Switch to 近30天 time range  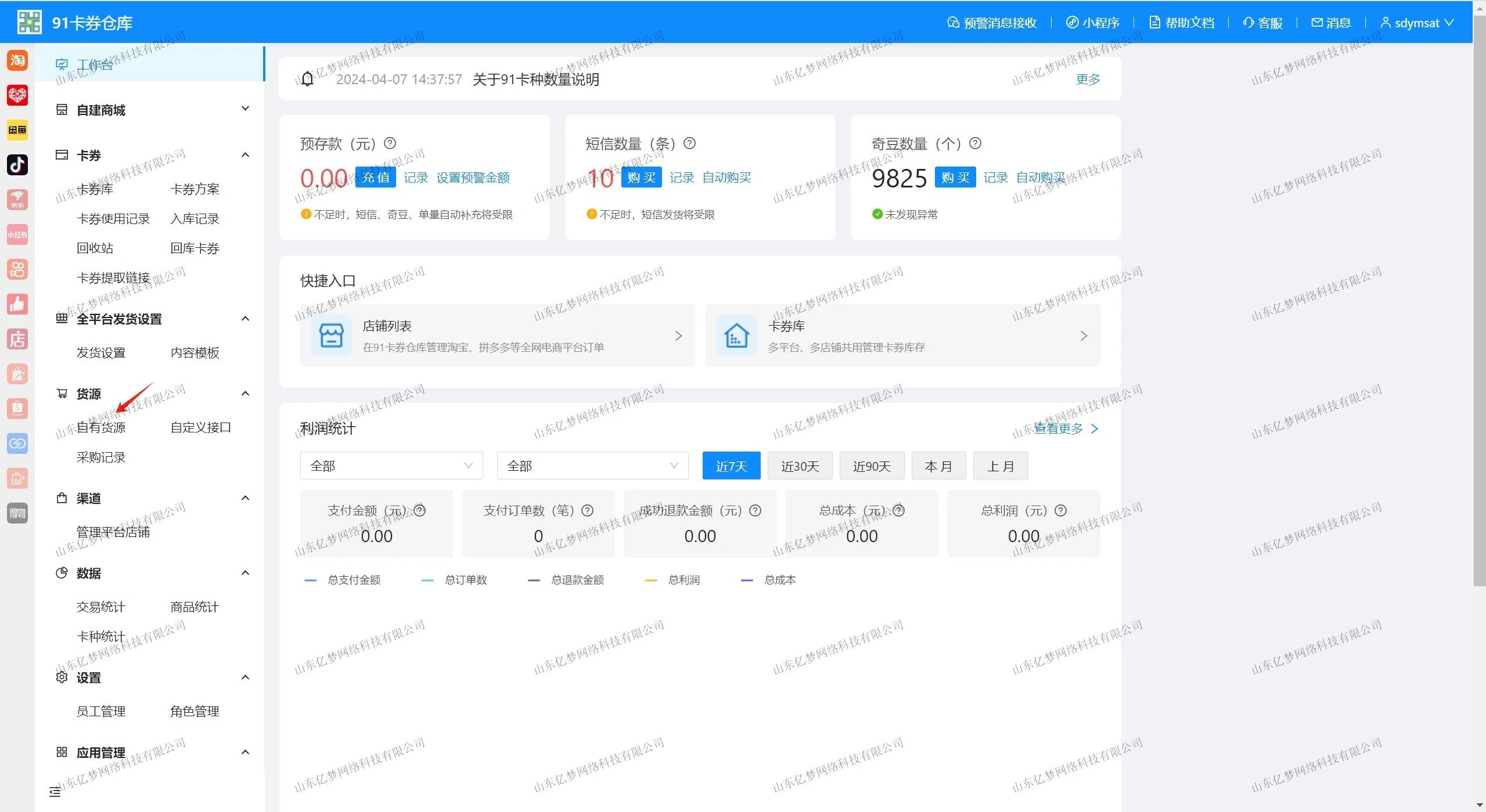tap(800, 465)
